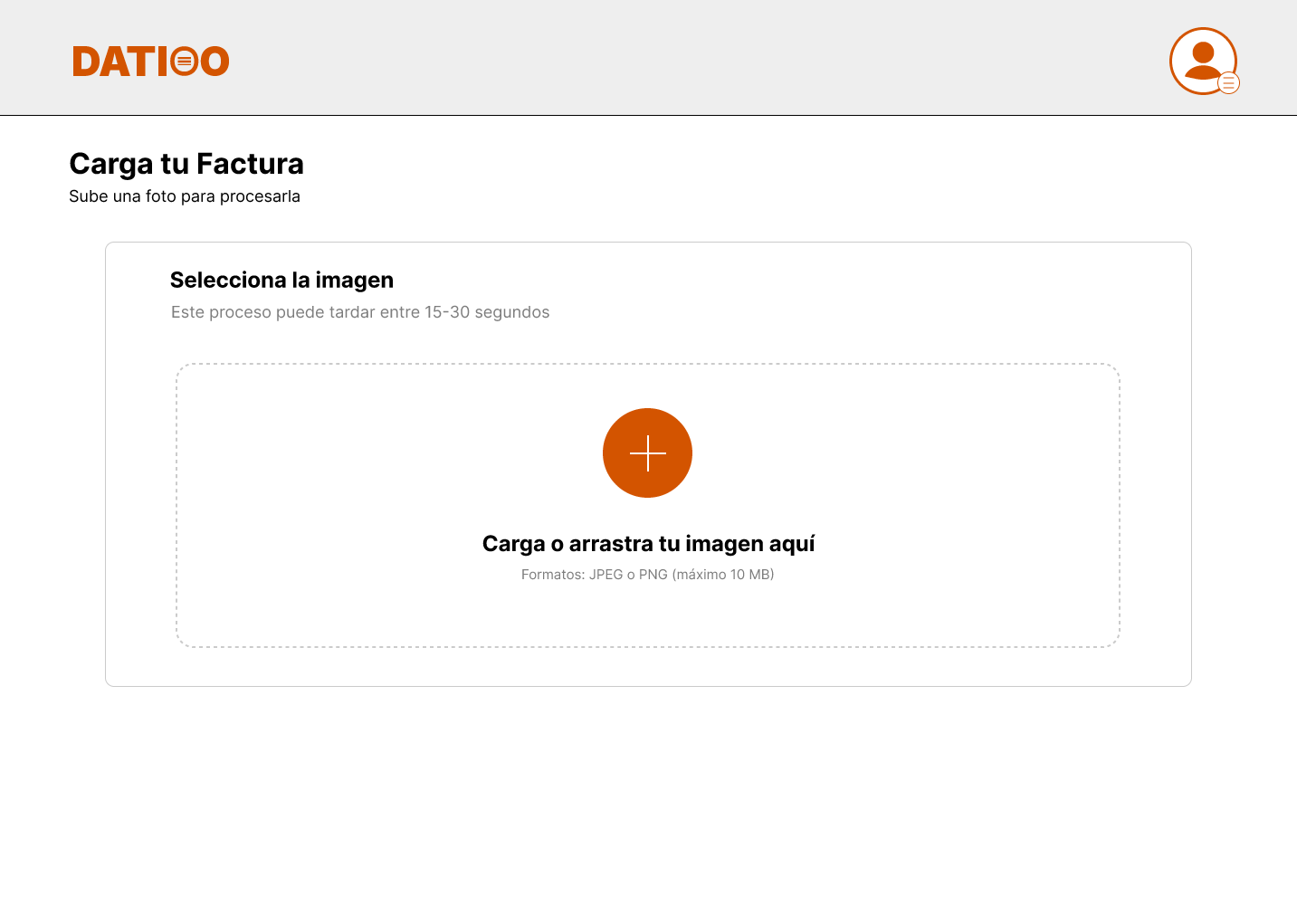The height and width of the screenshot is (924, 1297).
Task: Click the DATIO brand name to go home
Action: pos(150,61)
